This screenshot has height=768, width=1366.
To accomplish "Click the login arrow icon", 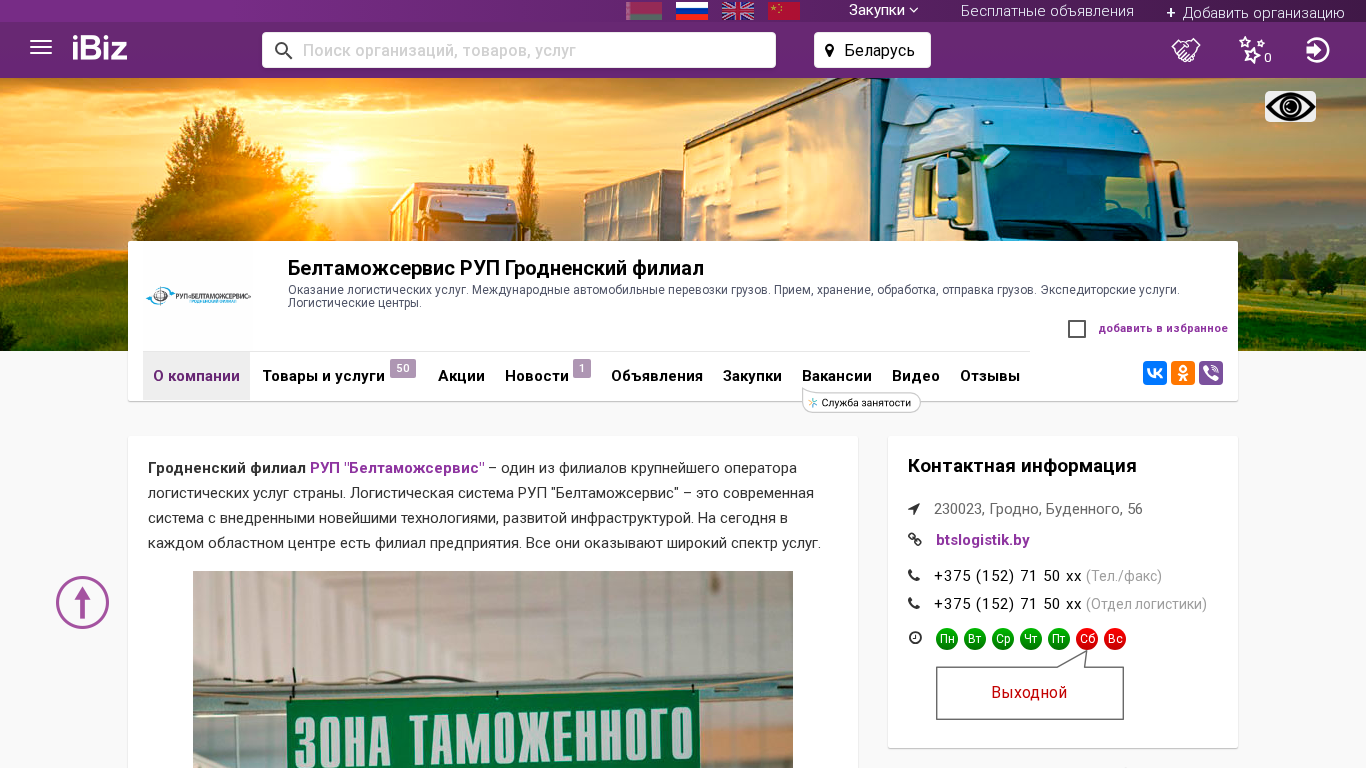I will point(1318,50).
